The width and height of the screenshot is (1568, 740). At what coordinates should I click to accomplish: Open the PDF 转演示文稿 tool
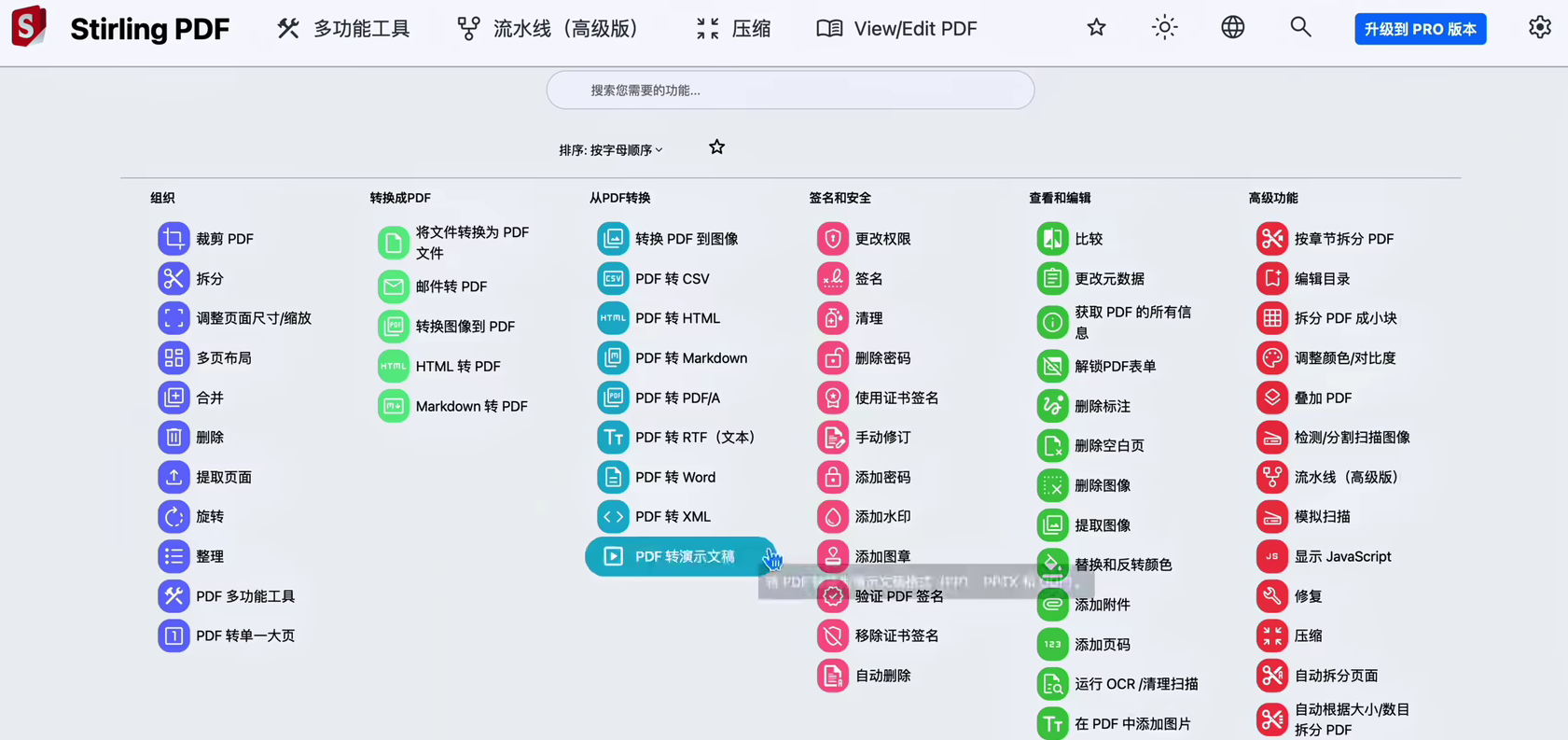pyautogui.click(x=680, y=556)
